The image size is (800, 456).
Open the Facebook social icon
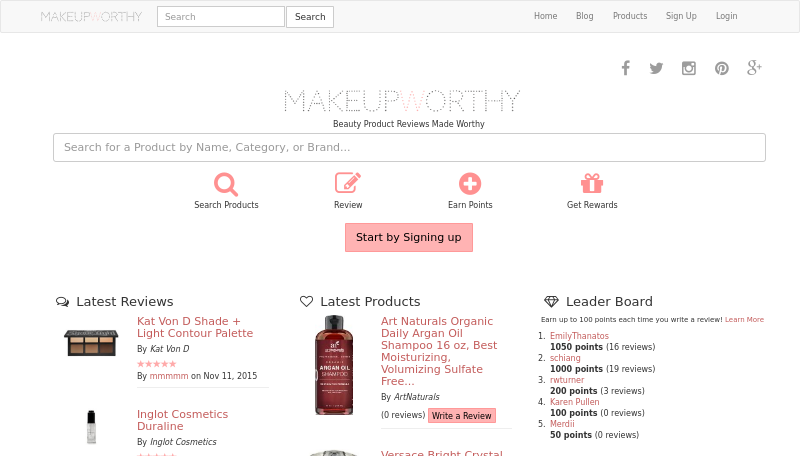pos(626,68)
